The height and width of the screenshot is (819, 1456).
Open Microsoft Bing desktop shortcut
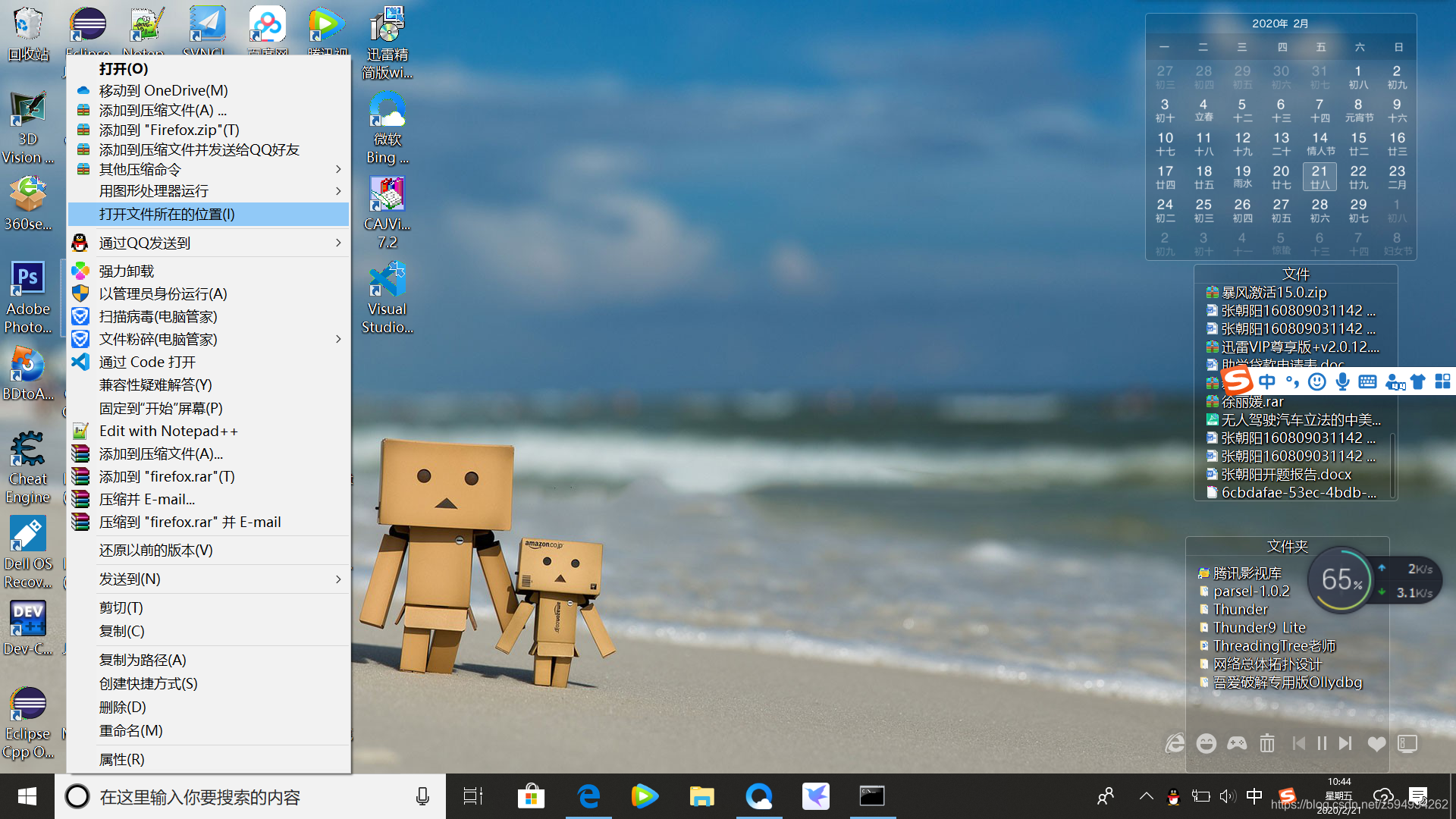coord(388,127)
